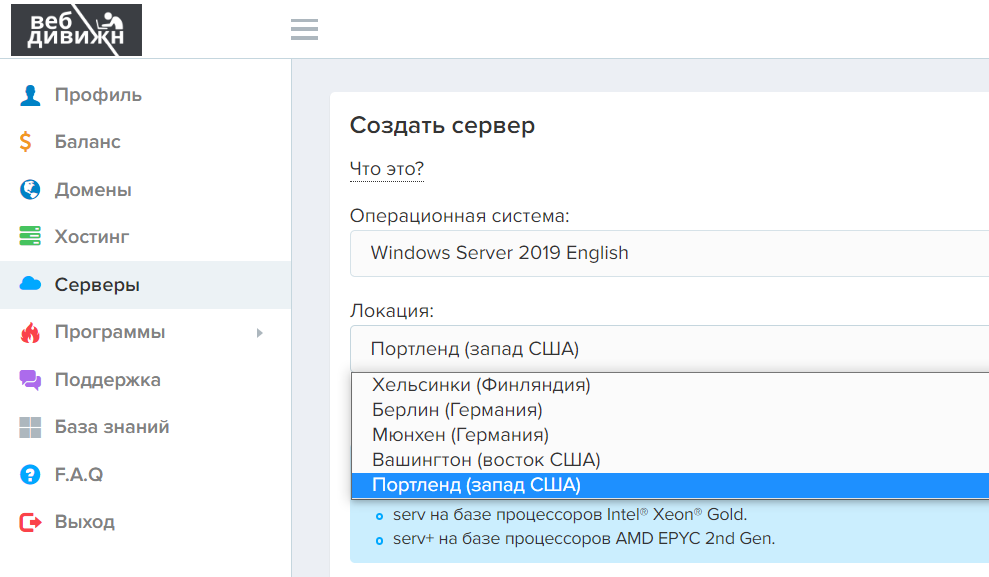Choose Берлин (Германия) location option

[x=457, y=410]
